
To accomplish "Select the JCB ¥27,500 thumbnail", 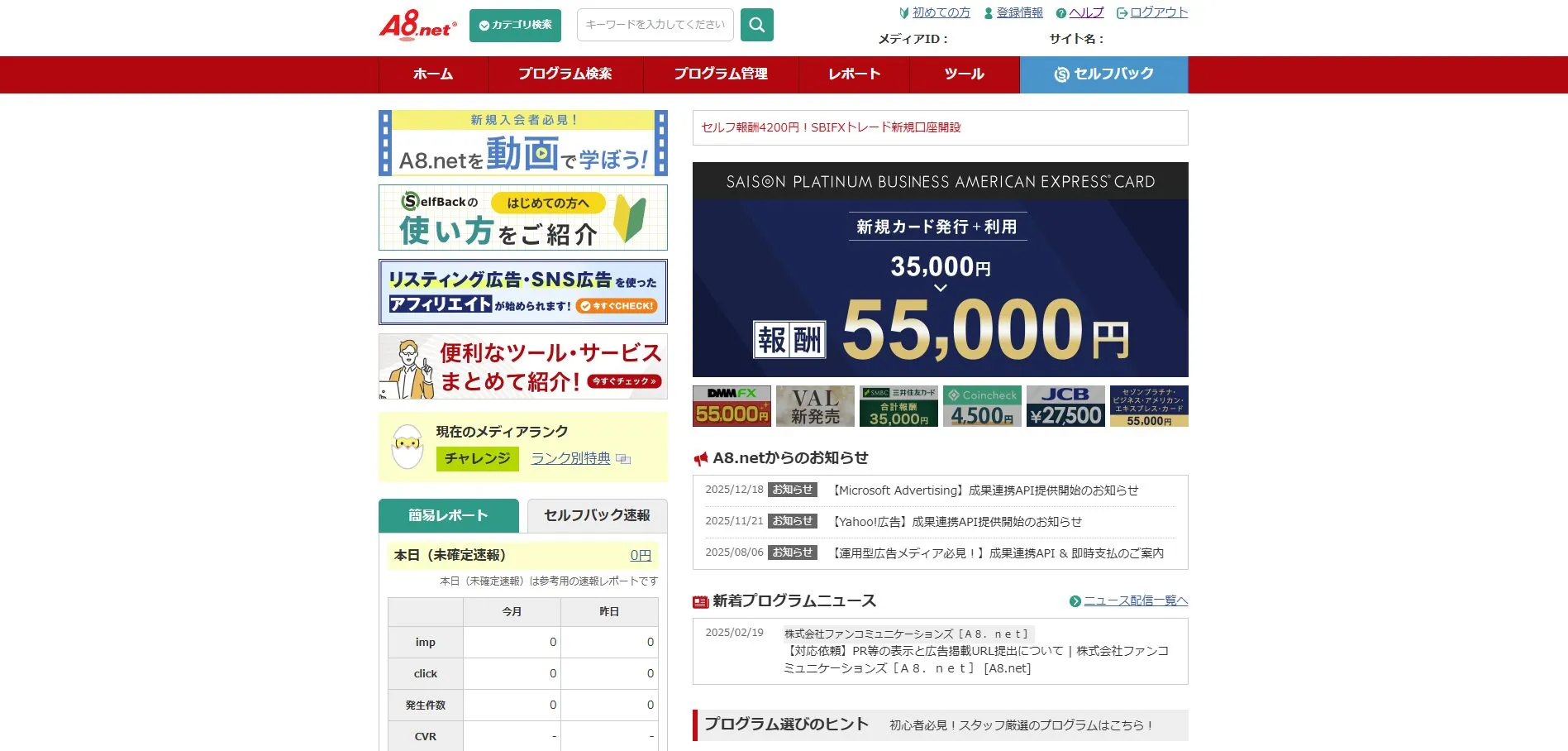I will [x=1065, y=406].
